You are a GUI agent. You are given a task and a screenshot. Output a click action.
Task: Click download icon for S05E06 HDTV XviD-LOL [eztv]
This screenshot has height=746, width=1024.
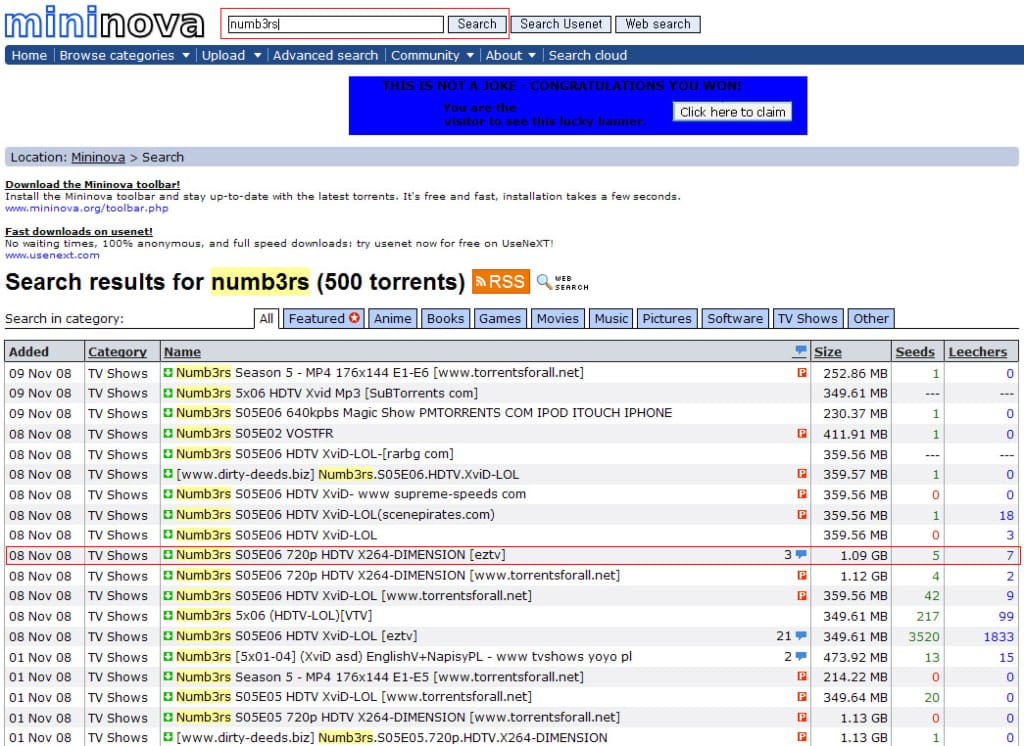[168, 636]
